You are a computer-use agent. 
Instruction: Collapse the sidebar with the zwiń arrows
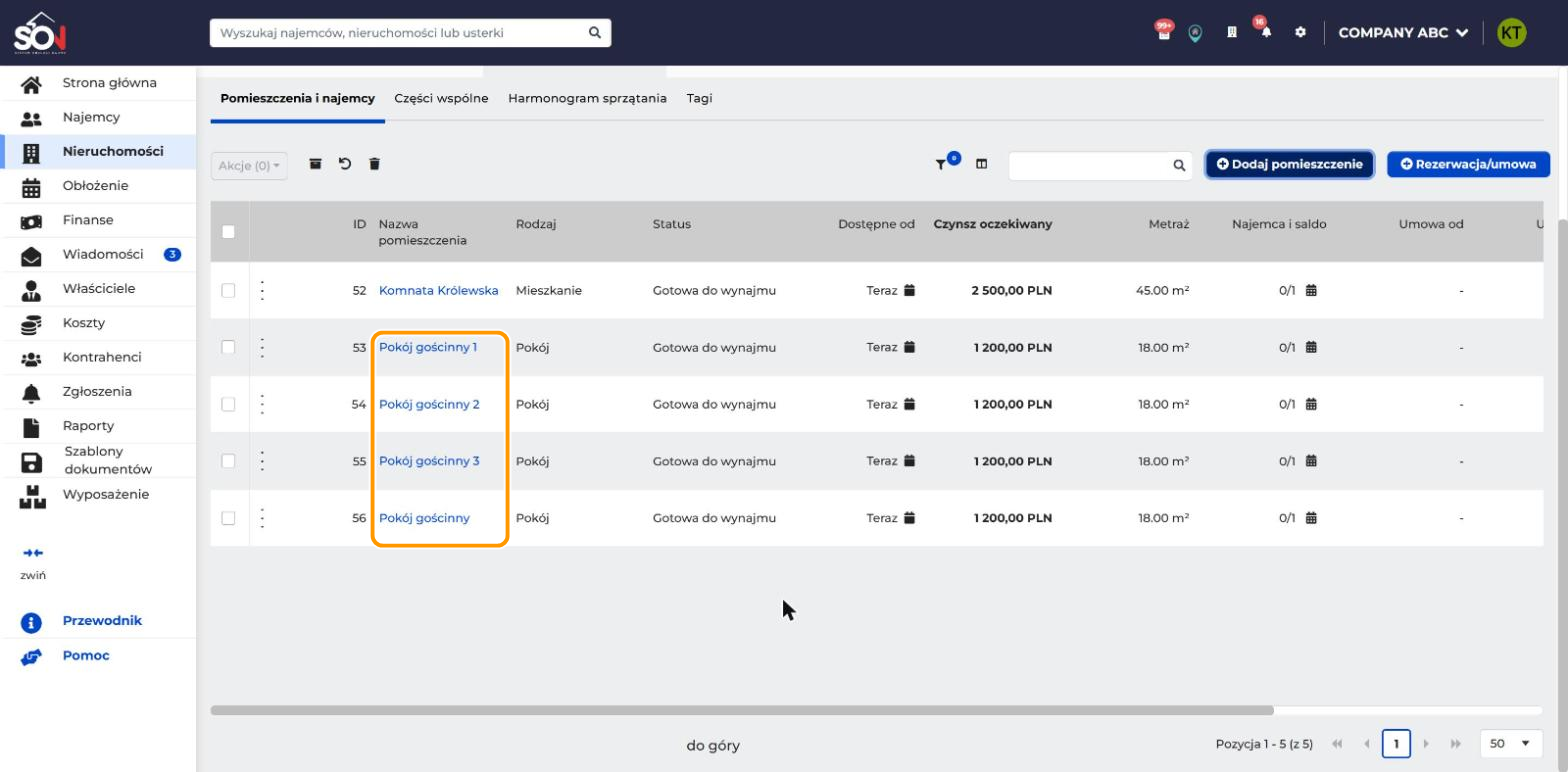tap(33, 553)
